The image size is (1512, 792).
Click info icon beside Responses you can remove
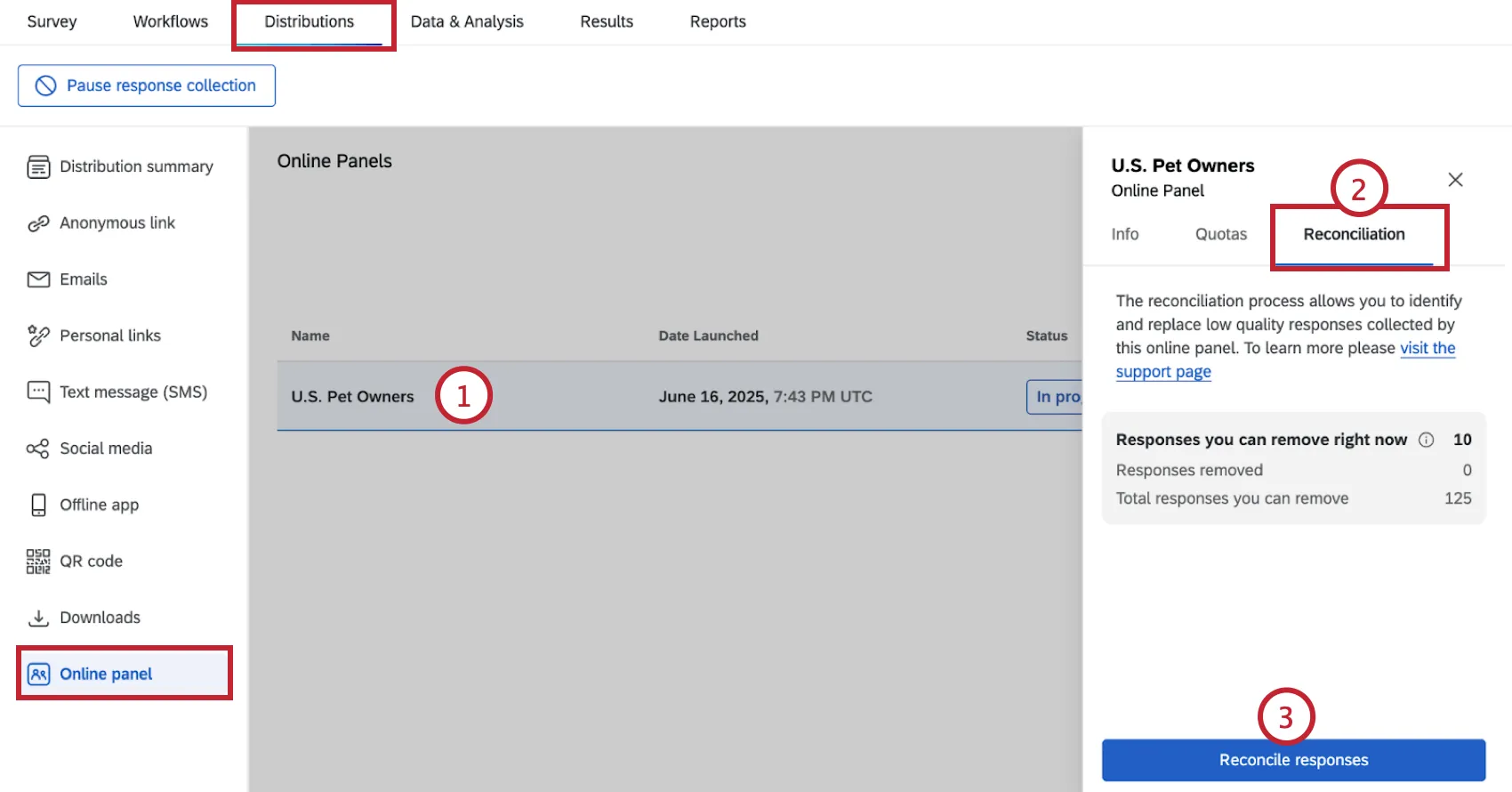click(x=1426, y=440)
